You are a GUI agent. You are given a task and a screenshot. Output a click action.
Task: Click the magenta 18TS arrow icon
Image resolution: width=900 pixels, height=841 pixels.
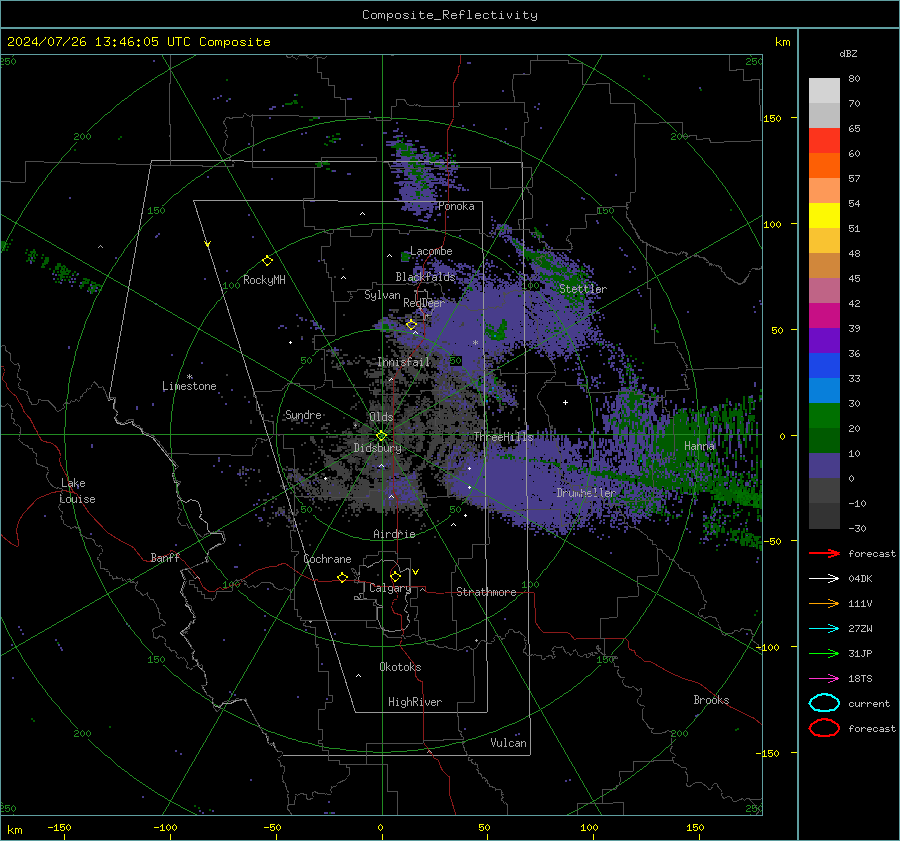click(824, 679)
